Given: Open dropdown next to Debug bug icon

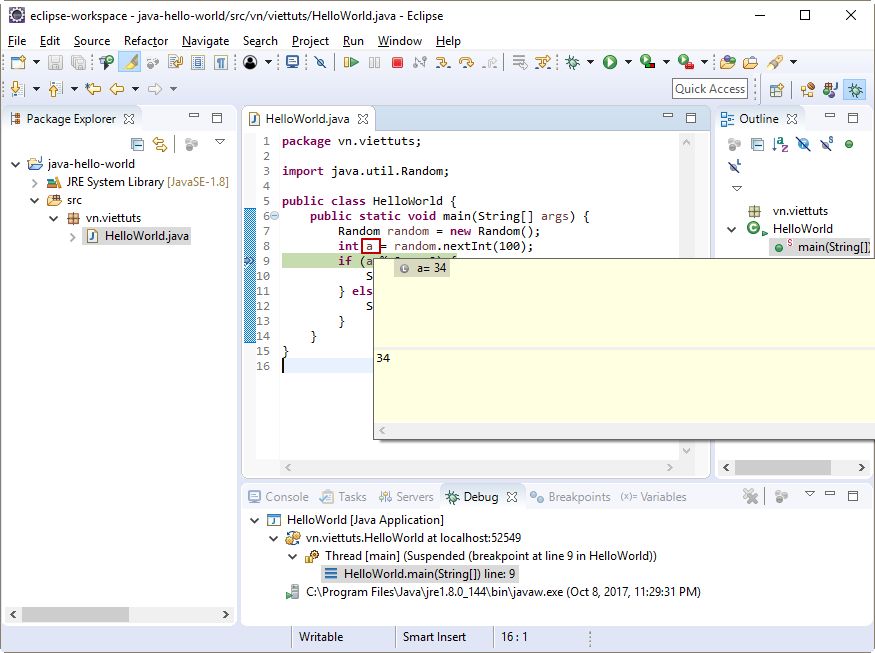Looking at the screenshot, I should click(590, 62).
